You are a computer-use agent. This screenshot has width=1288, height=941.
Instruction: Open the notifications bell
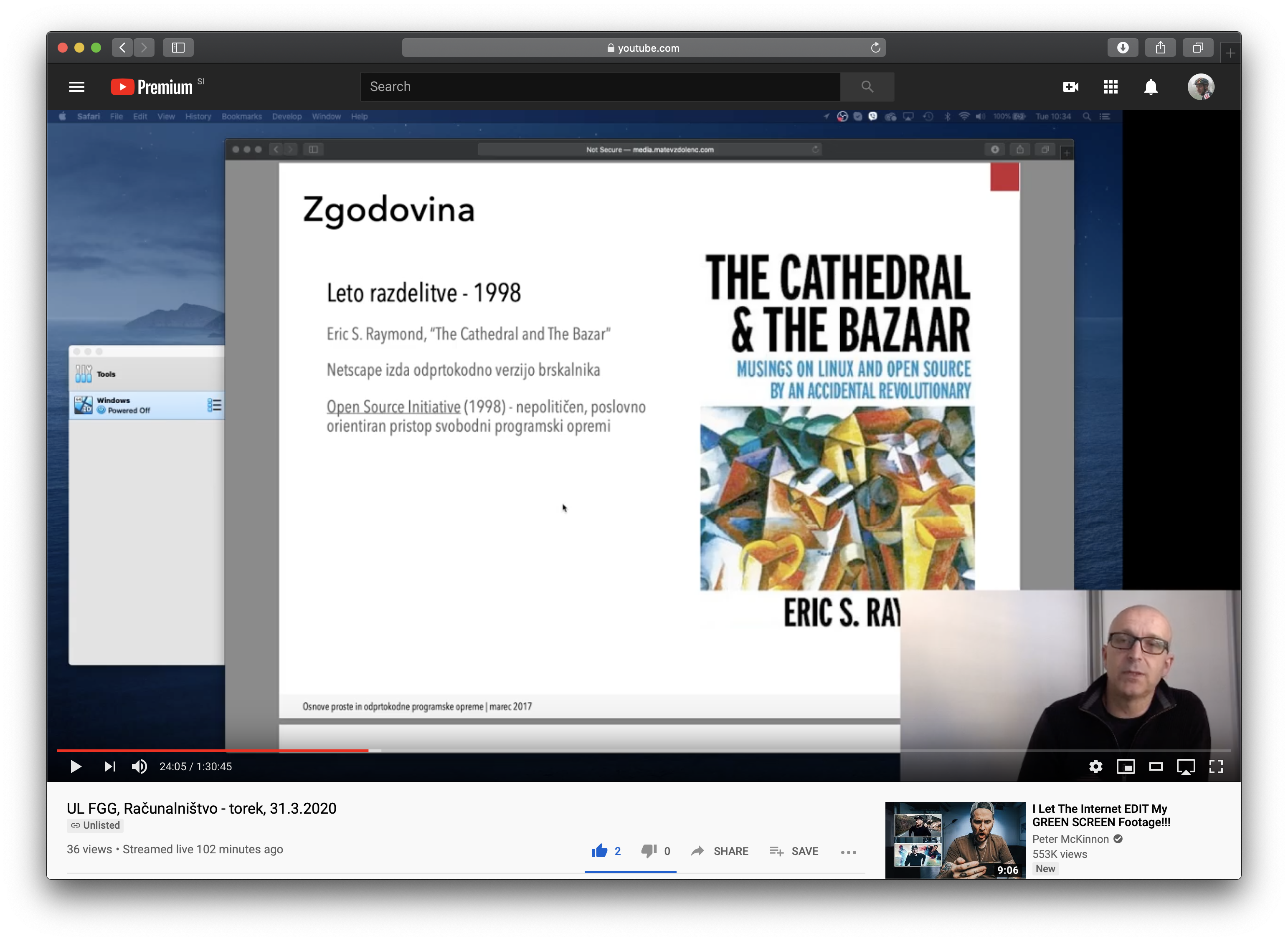click(1150, 86)
